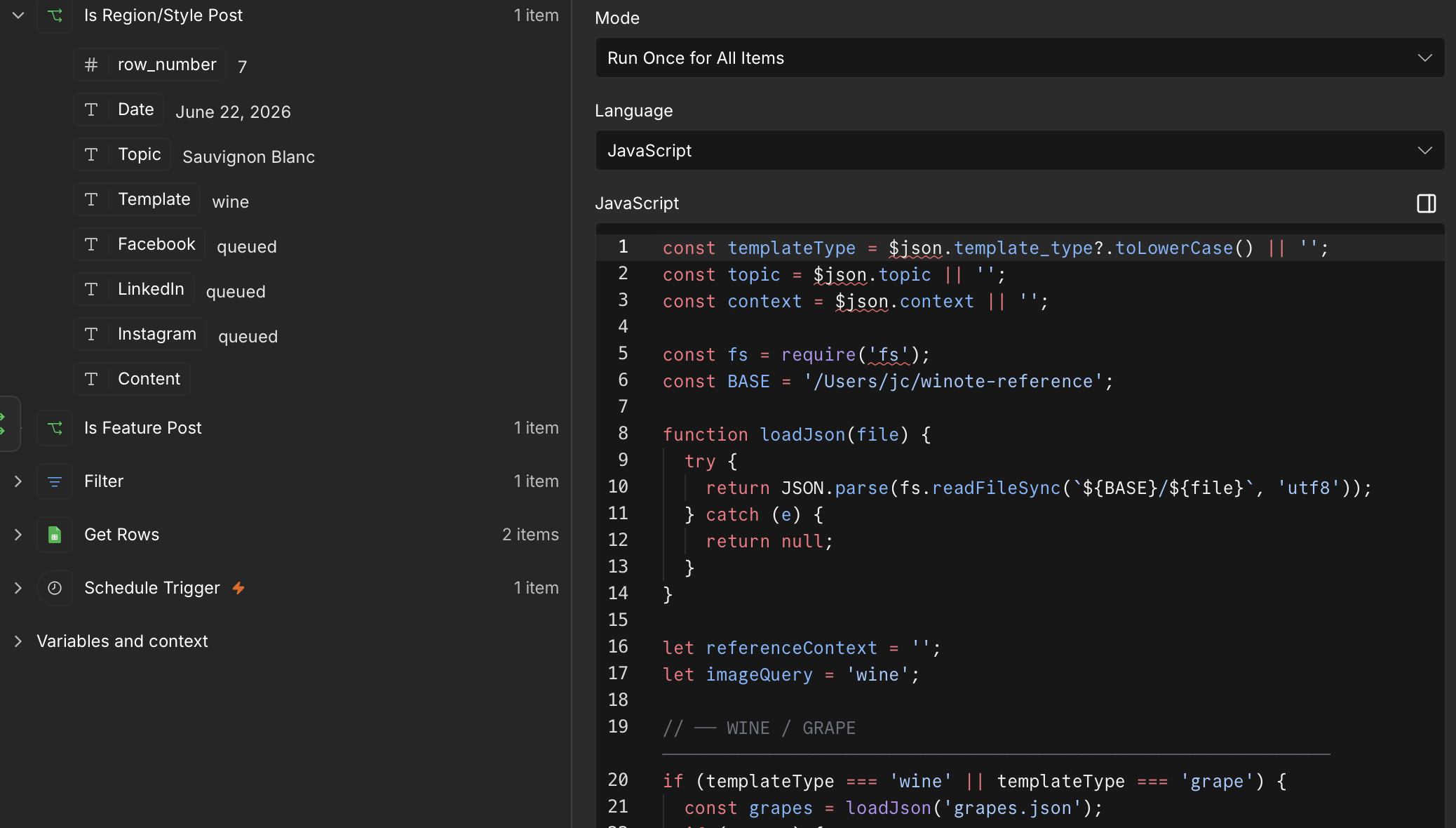
Task: Open the code editor panel layout icon
Action: tap(1426, 203)
